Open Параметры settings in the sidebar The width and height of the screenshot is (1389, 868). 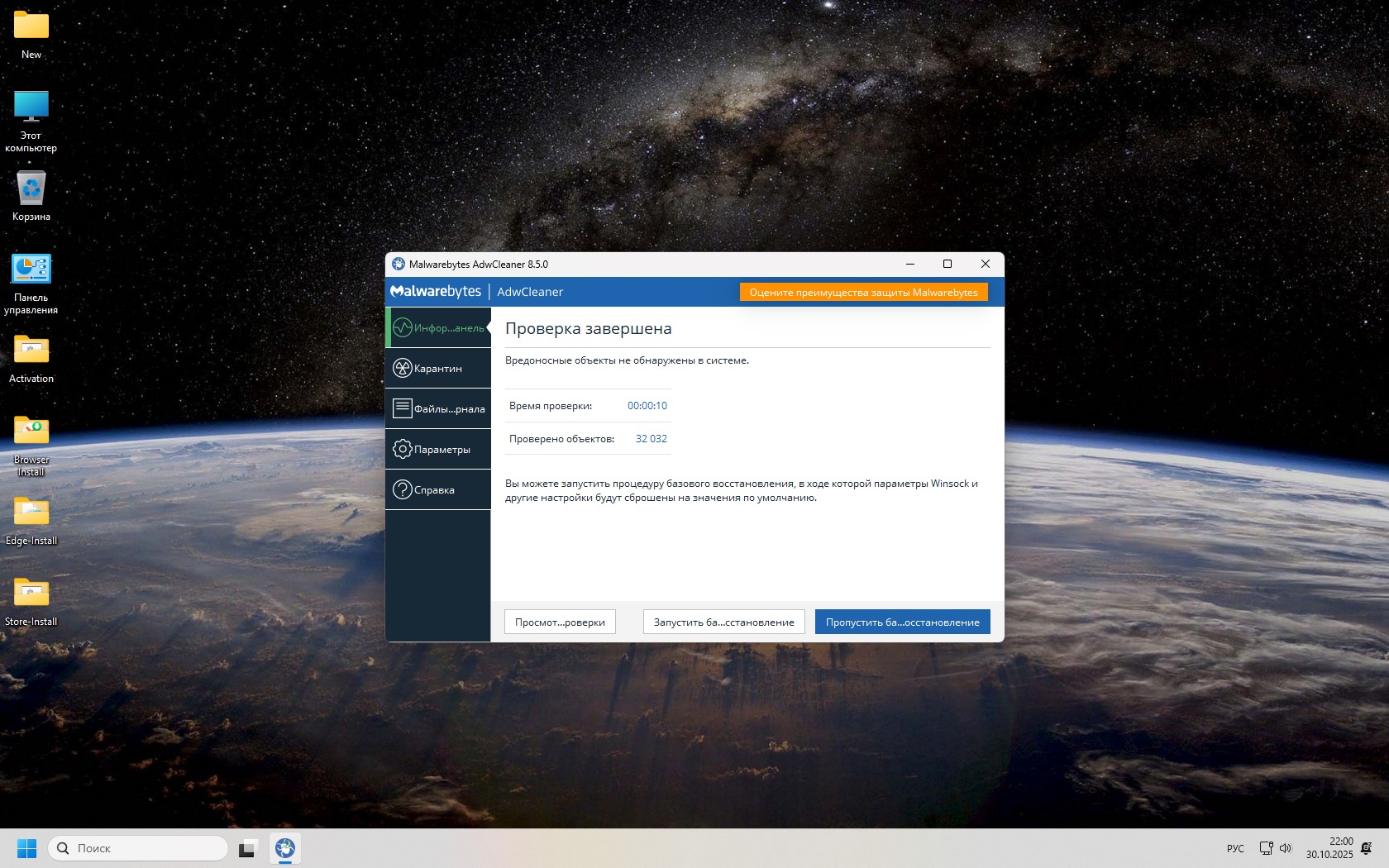coord(438,450)
